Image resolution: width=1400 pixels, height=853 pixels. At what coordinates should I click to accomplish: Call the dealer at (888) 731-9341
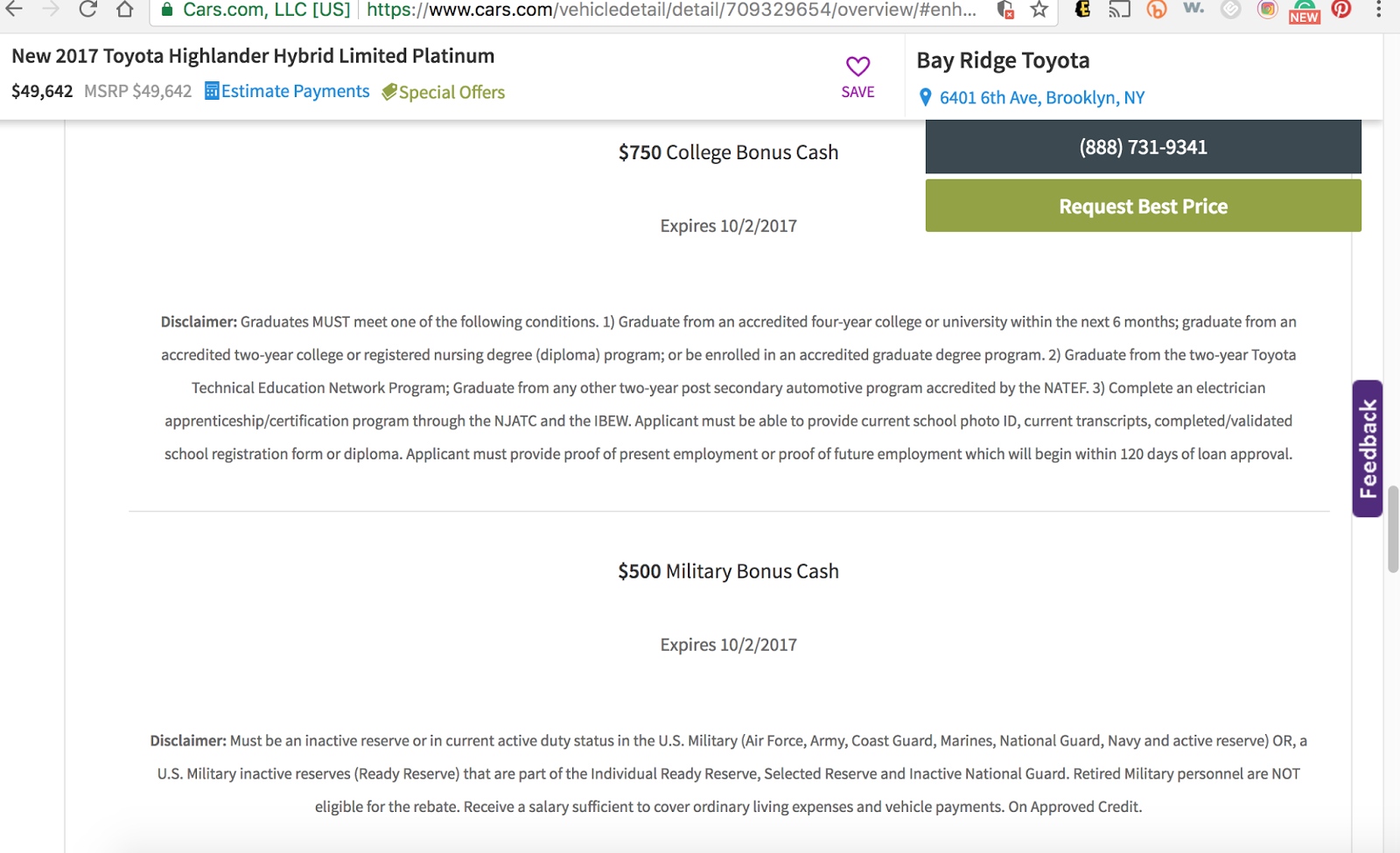1144,147
